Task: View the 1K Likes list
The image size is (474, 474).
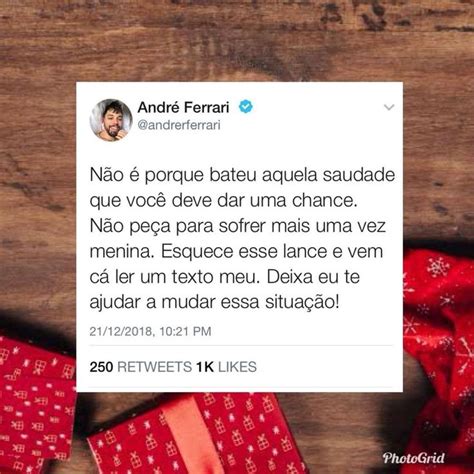Action: pyautogui.click(x=227, y=367)
